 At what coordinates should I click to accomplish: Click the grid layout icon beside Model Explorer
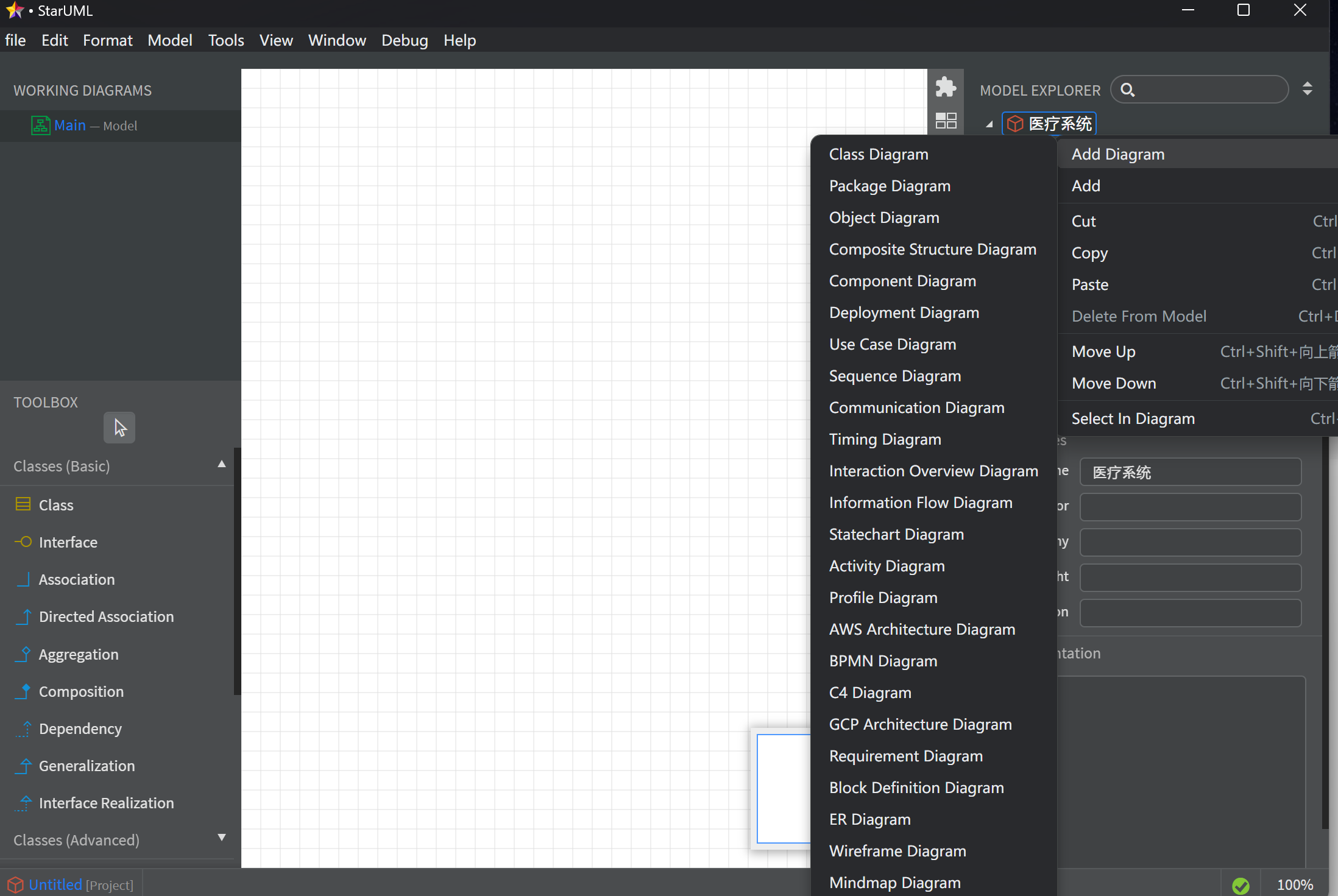[x=946, y=121]
